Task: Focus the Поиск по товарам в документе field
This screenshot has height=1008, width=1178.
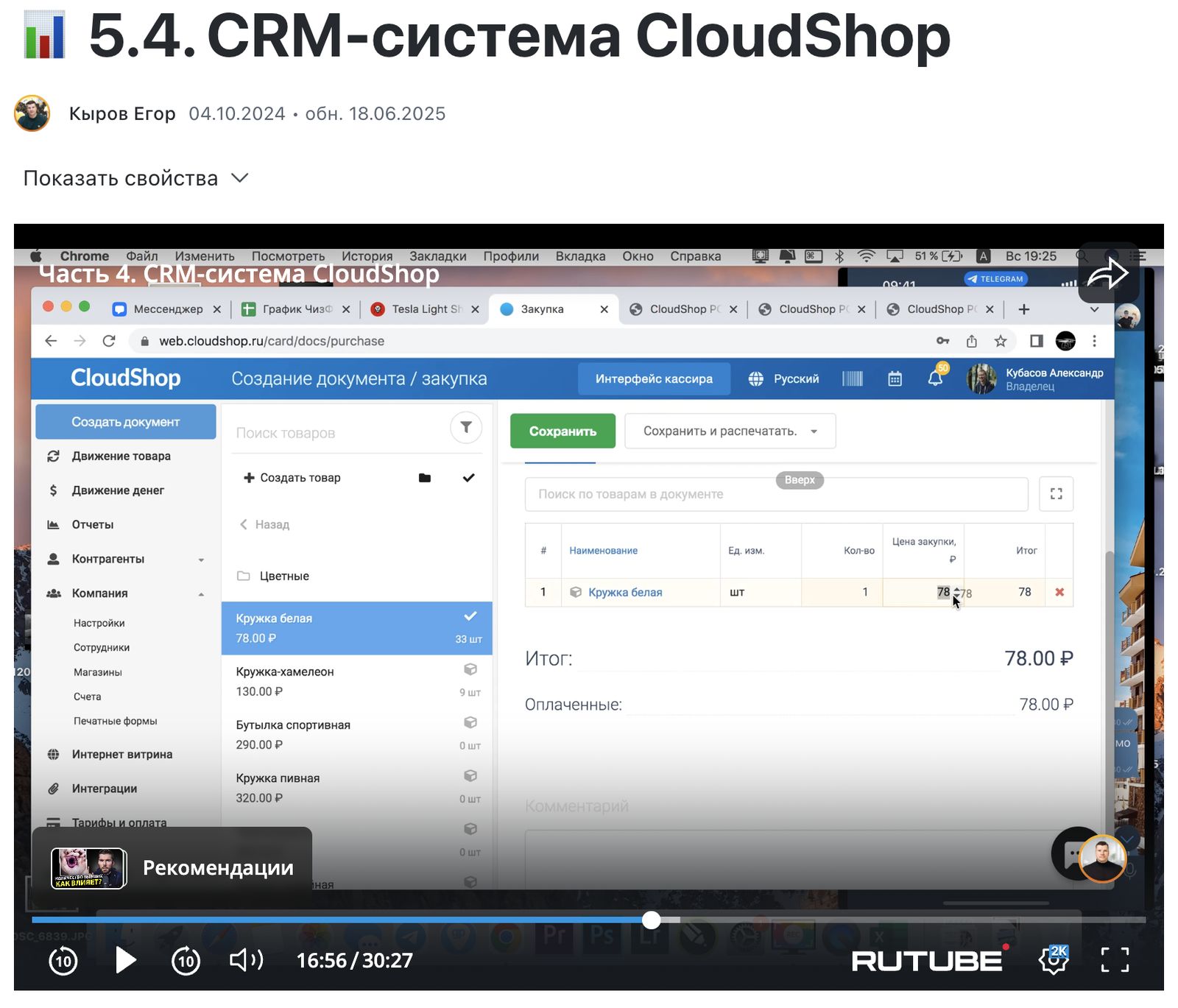Action: (776, 494)
